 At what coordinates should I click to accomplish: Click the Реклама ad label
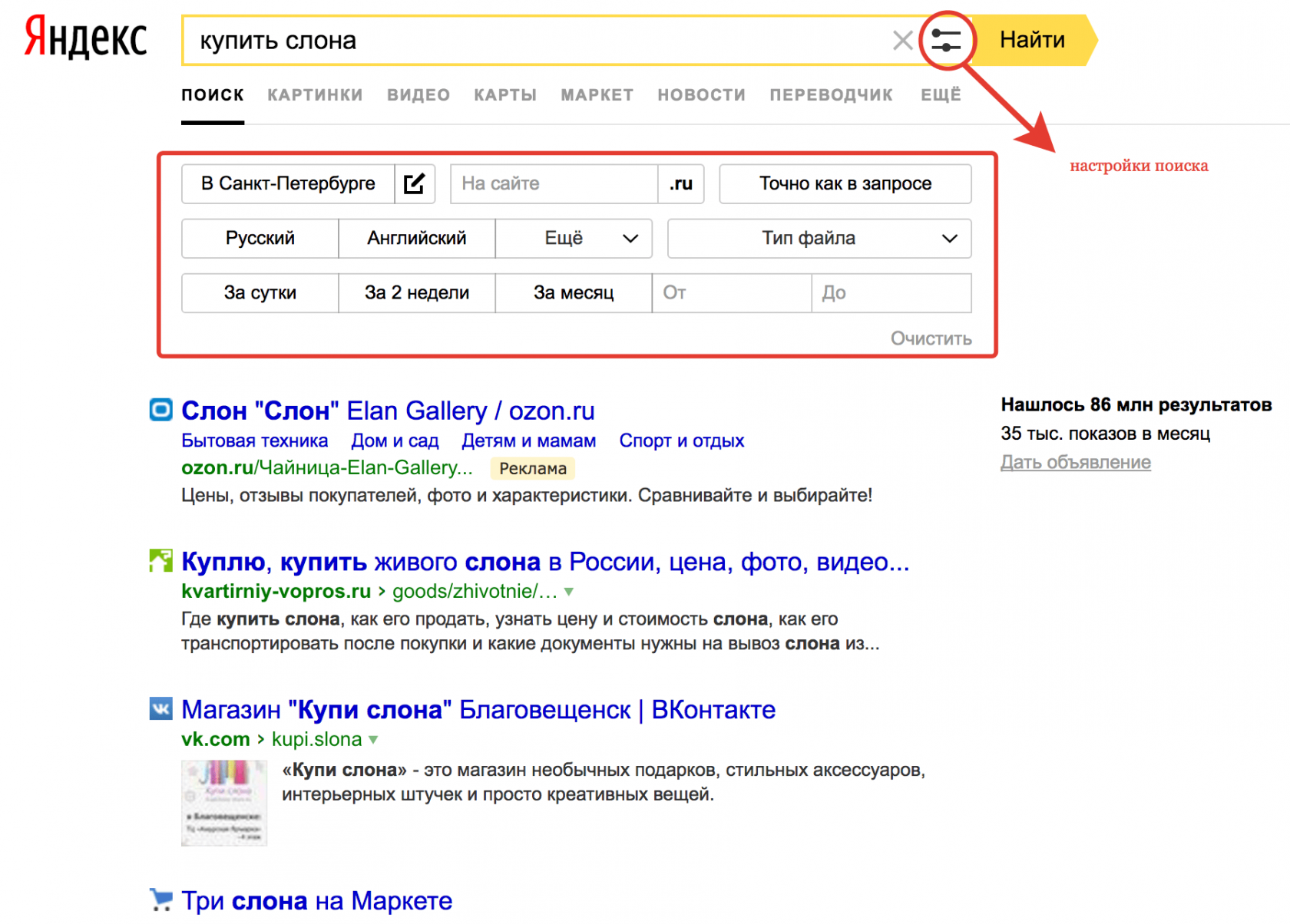pos(533,468)
